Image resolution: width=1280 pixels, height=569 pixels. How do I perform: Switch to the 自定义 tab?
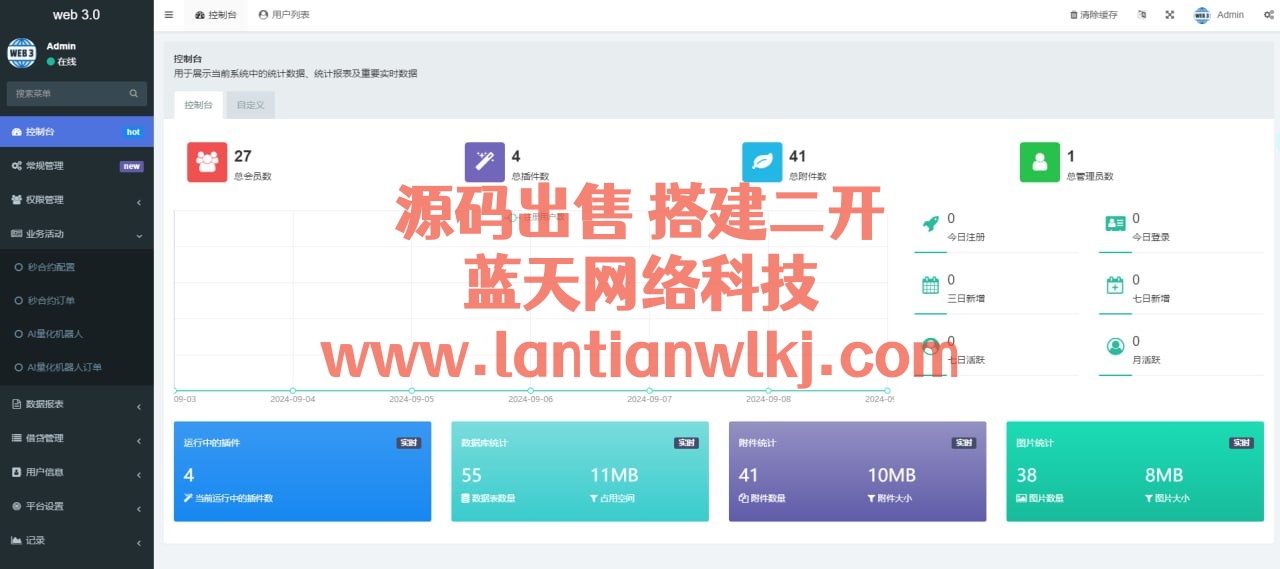coord(250,105)
